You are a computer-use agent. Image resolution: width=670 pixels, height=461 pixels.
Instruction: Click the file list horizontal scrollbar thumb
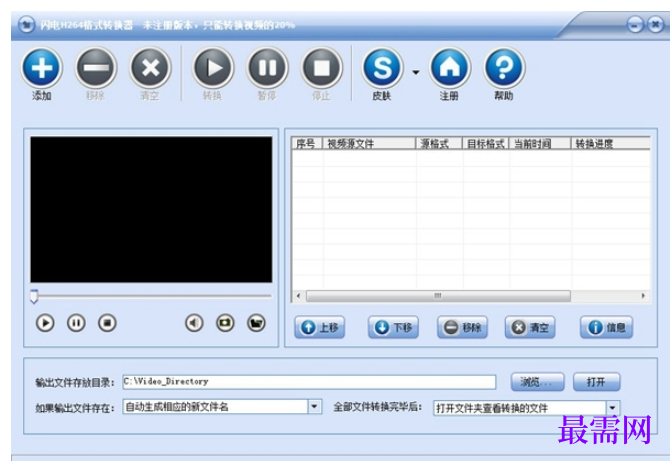point(438,296)
